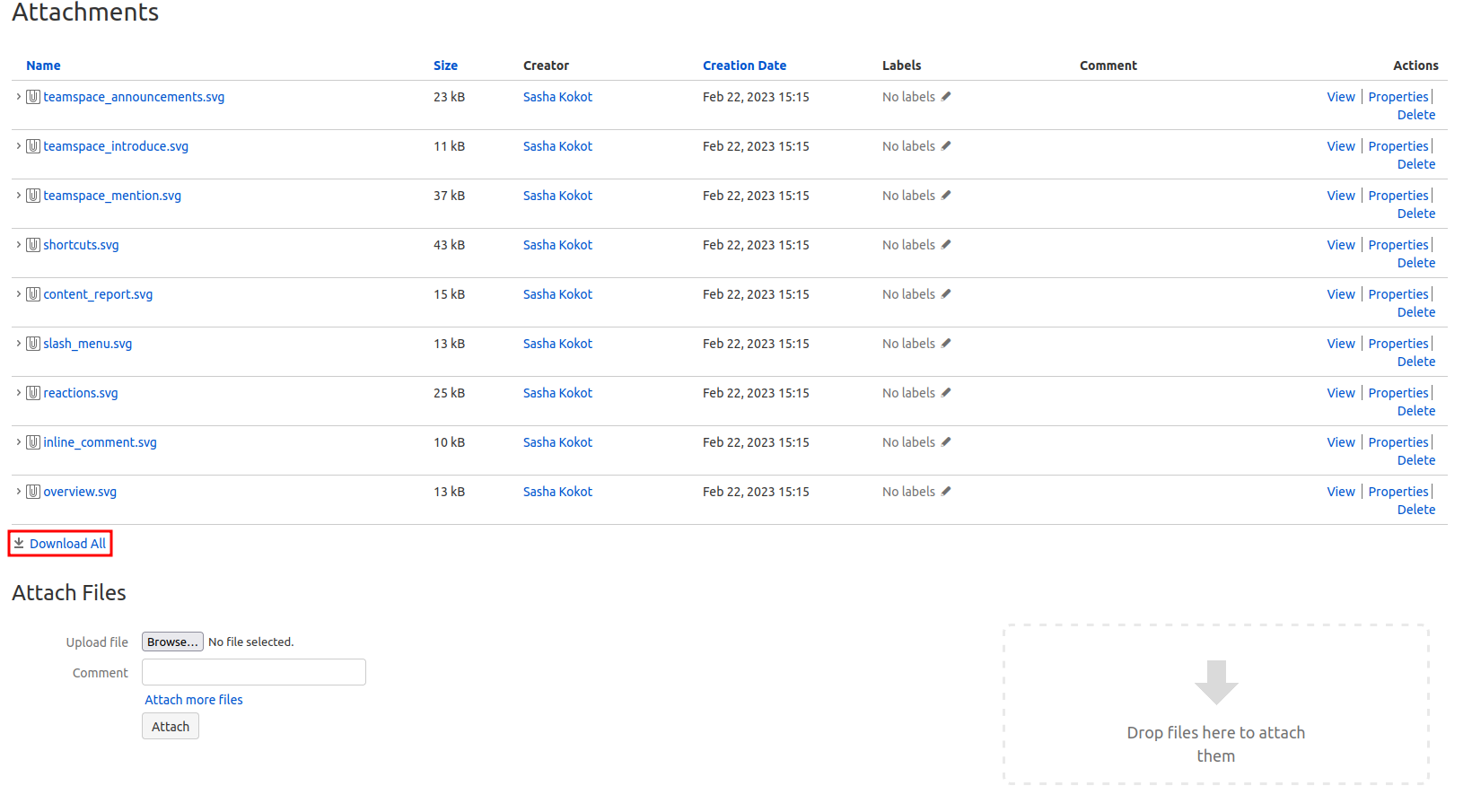Click Browse to choose upload file
Image resolution: width=1472 pixels, height=812 pixels.
click(x=172, y=642)
